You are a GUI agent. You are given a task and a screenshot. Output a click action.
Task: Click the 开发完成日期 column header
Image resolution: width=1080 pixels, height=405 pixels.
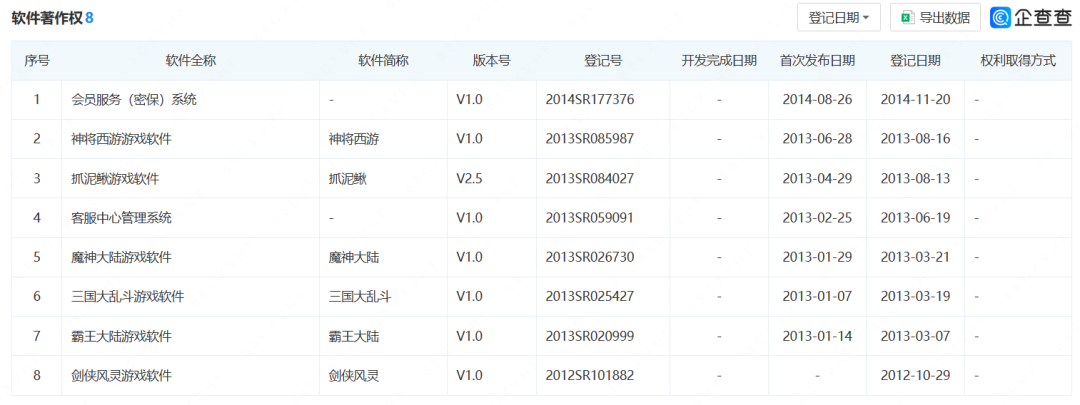(x=719, y=61)
